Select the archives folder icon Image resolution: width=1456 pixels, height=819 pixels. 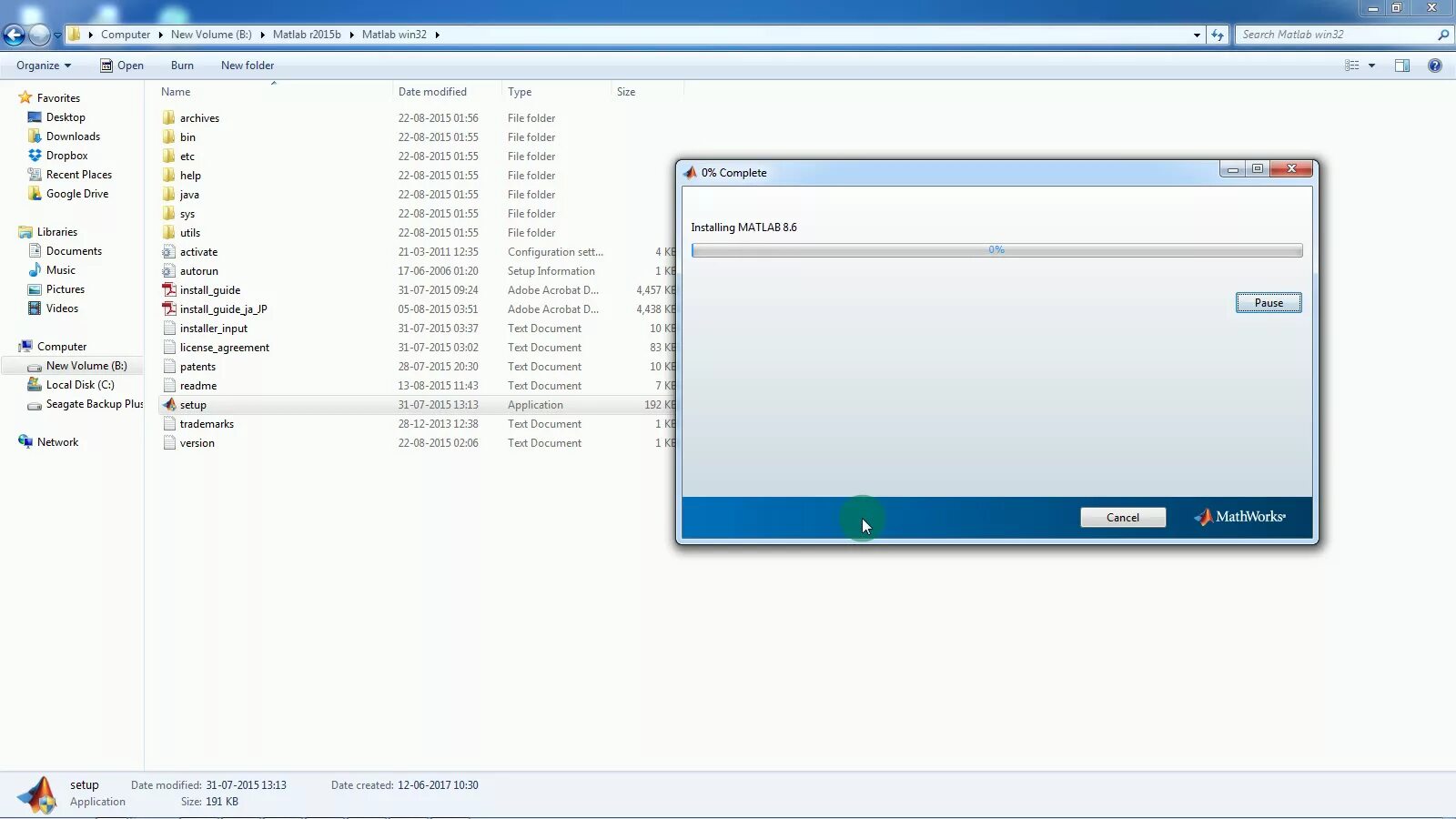[x=168, y=117]
